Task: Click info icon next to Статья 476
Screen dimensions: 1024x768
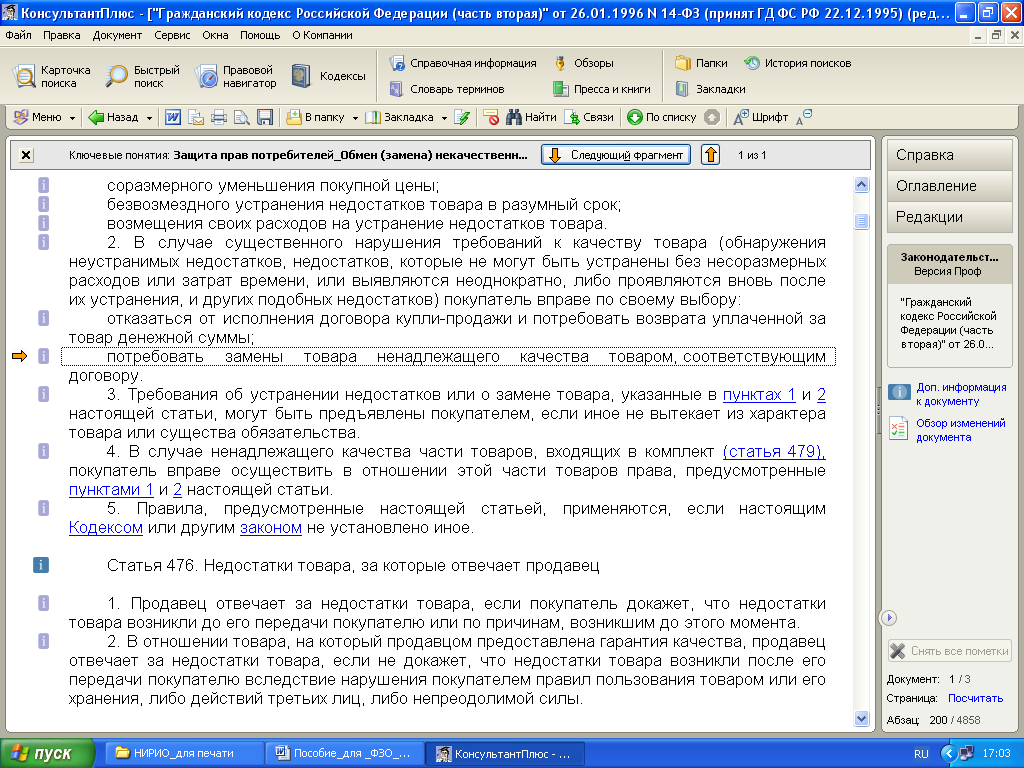Action: tap(40, 565)
